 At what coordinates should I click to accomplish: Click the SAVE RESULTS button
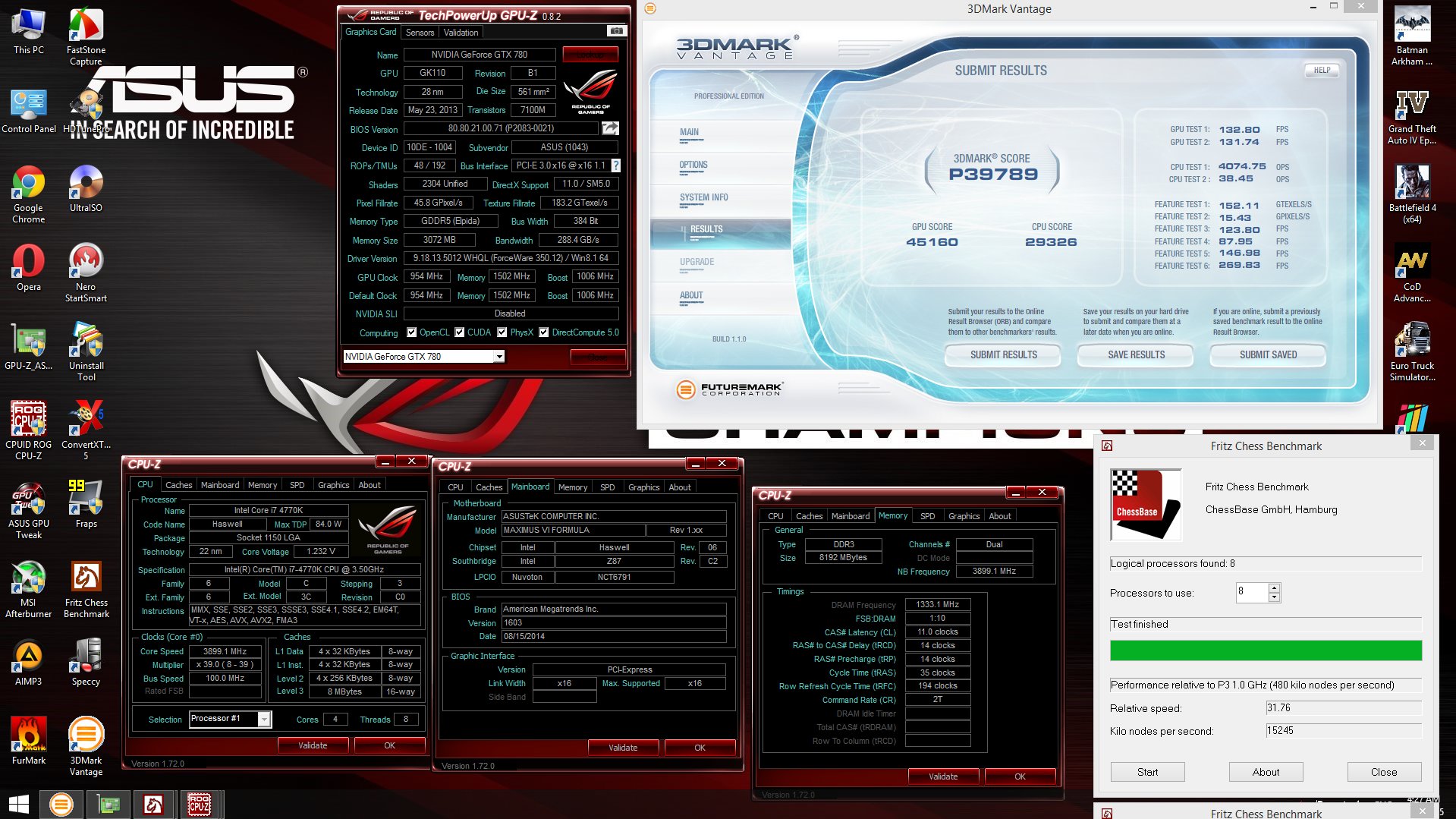click(x=1136, y=354)
